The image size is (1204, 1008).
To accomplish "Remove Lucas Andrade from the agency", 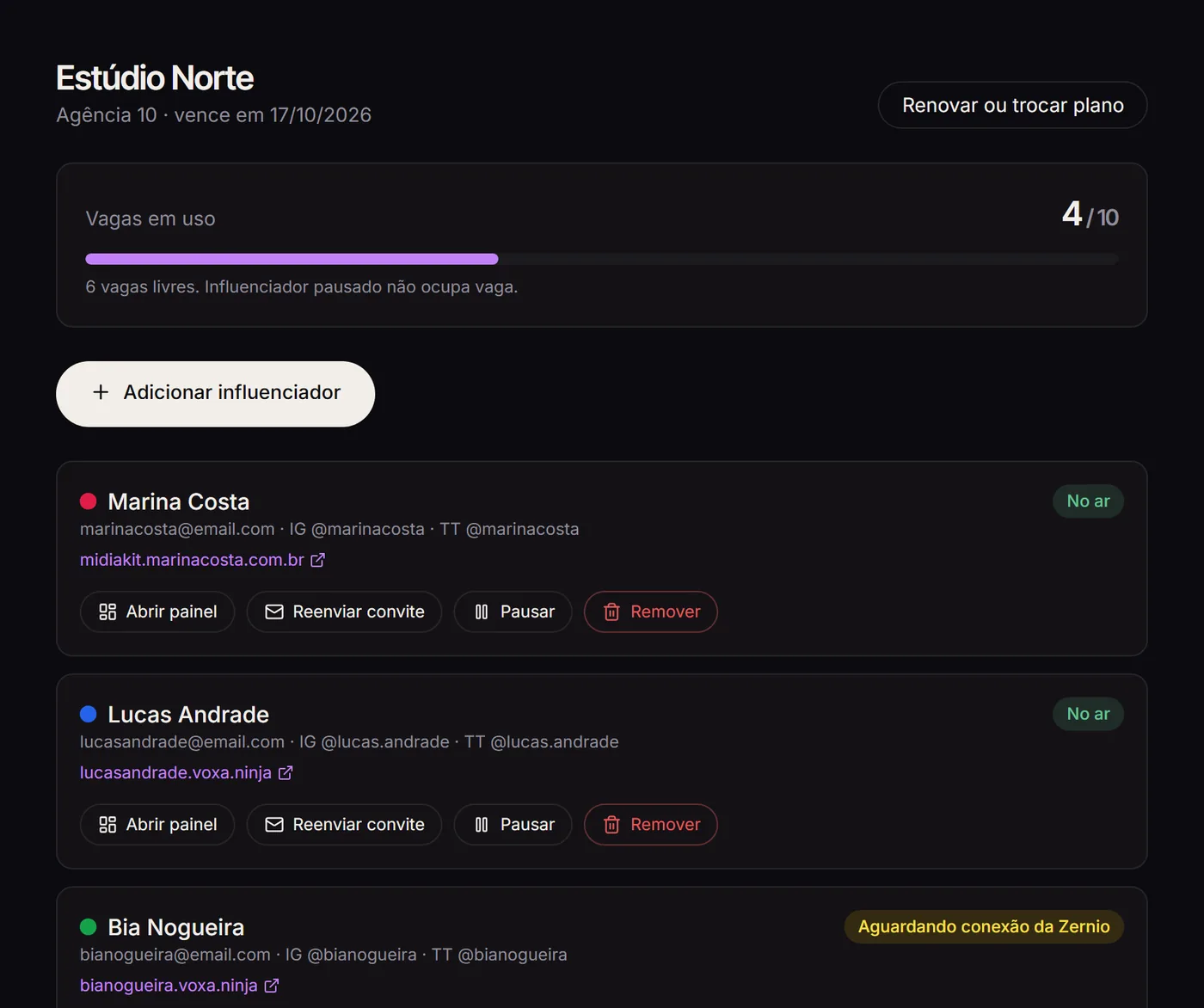I will click(651, 824).
